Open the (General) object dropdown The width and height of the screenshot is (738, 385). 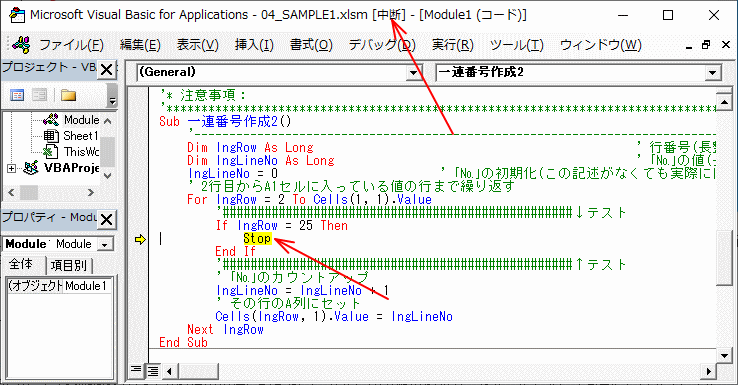click(413, 72)
